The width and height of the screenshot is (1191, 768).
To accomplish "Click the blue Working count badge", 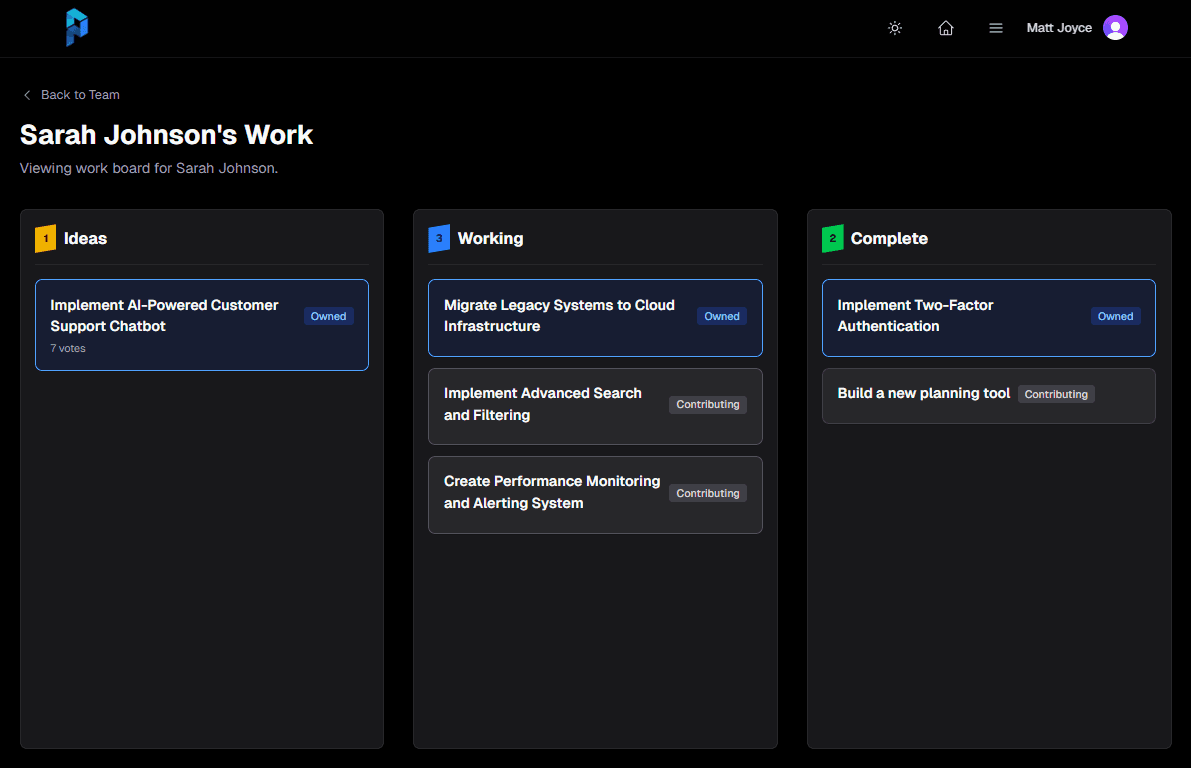I will [x=439, y=239].
